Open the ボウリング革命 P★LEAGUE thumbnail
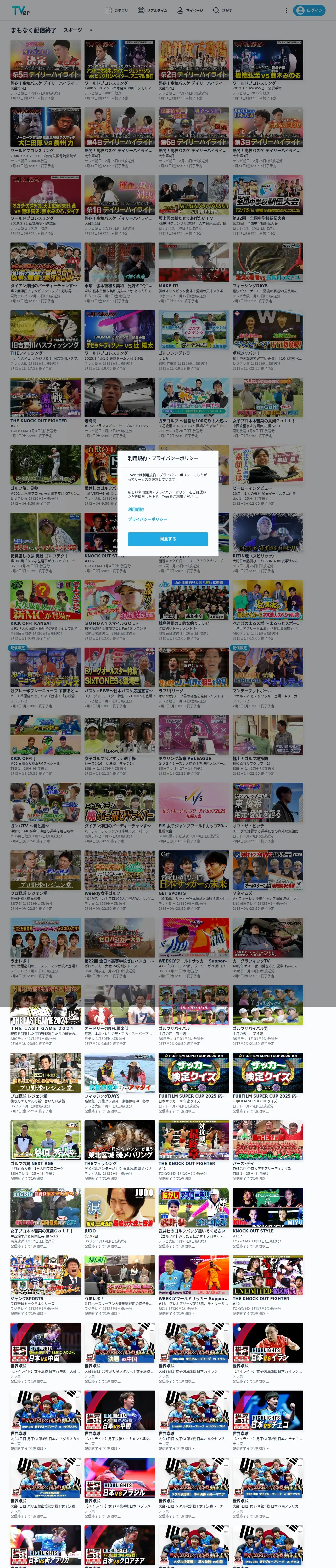 coord(194,735)
